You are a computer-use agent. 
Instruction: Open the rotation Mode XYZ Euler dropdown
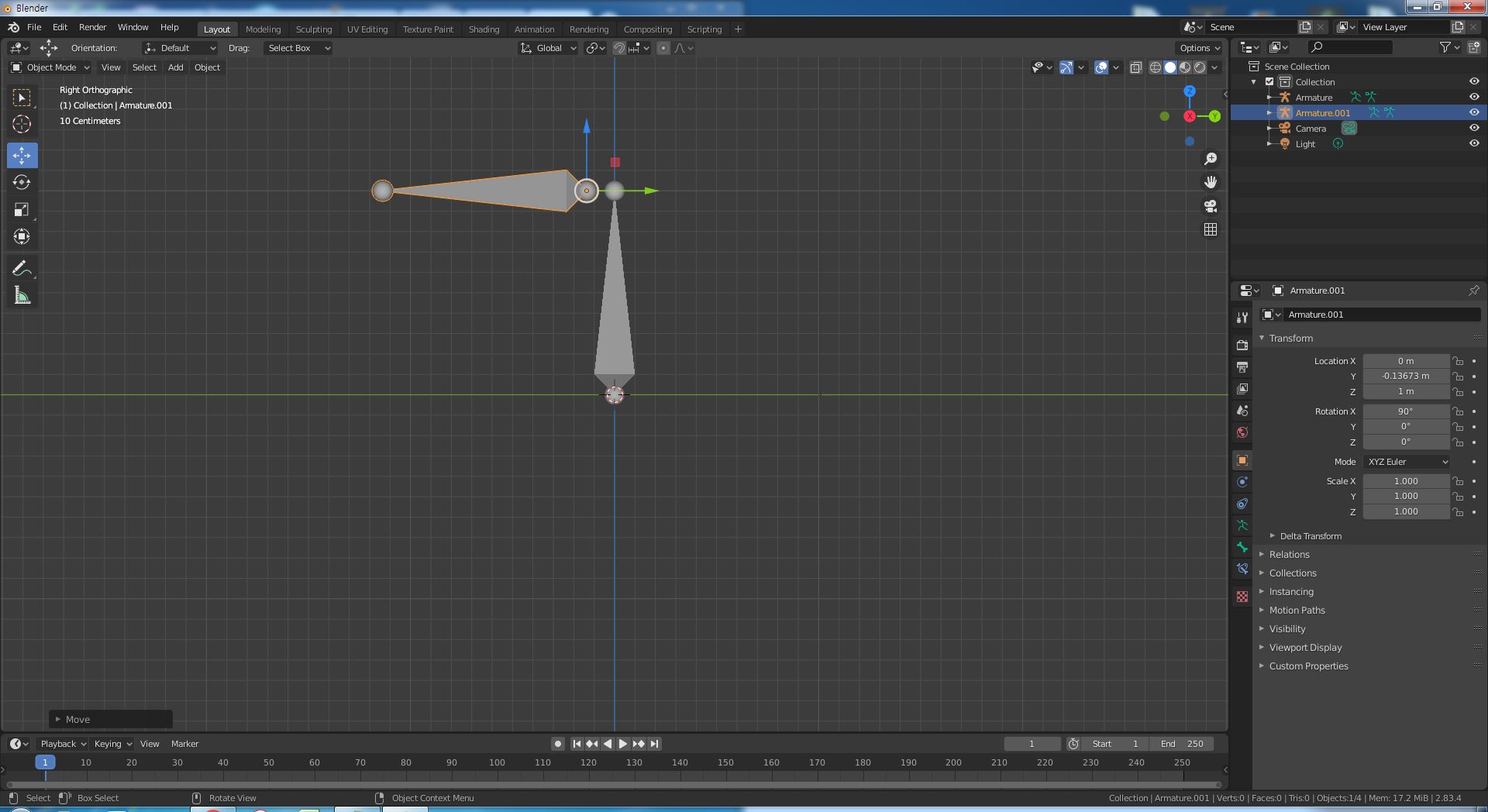click(x=1407, y=462)
